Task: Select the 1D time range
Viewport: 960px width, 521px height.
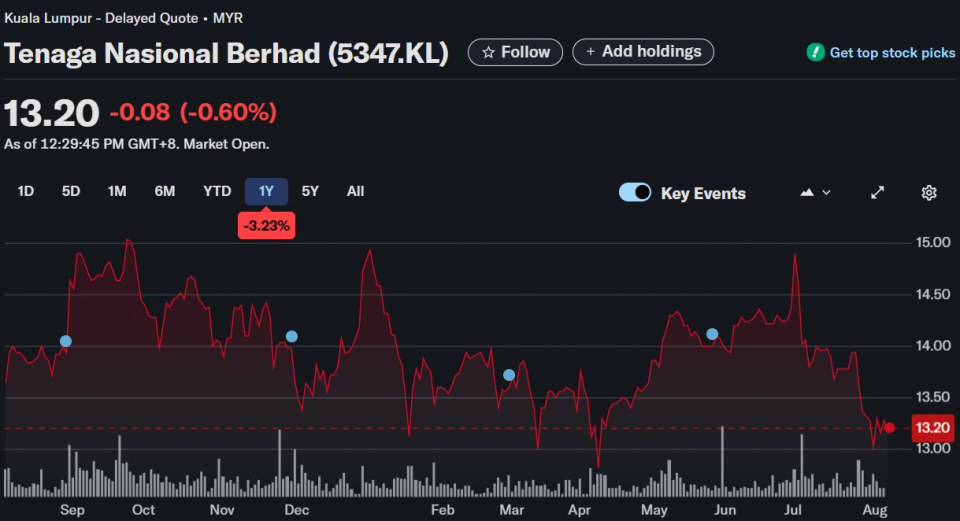Action: [26, 192]
